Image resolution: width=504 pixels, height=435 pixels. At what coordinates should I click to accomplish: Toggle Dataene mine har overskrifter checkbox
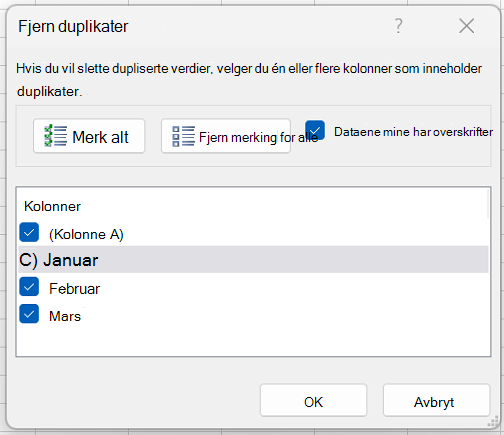click(315, 130)
